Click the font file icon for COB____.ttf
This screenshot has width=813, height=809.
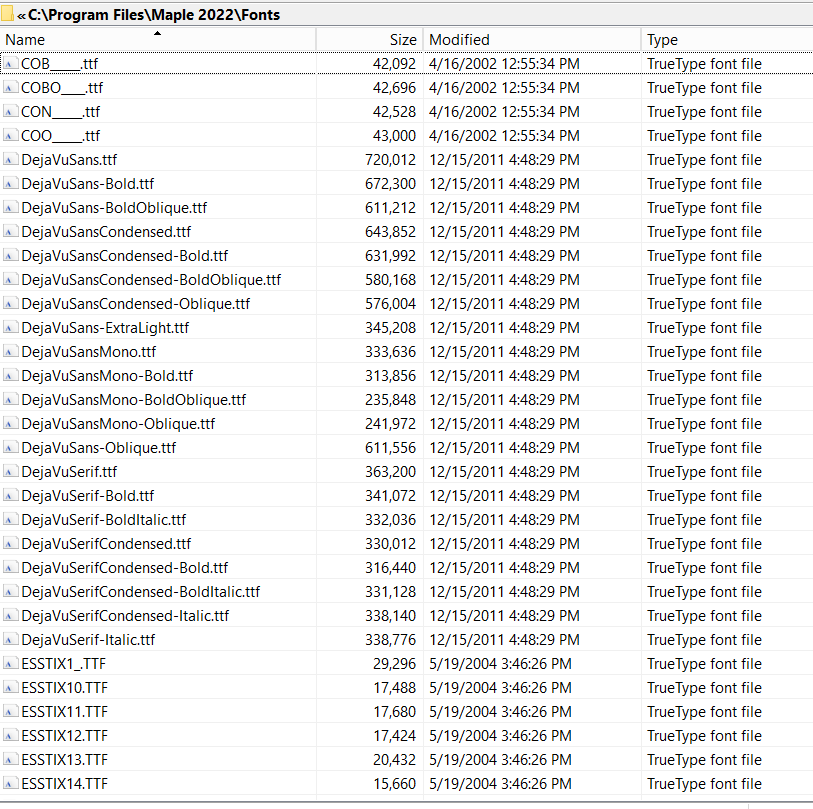(x=10, y=64)
